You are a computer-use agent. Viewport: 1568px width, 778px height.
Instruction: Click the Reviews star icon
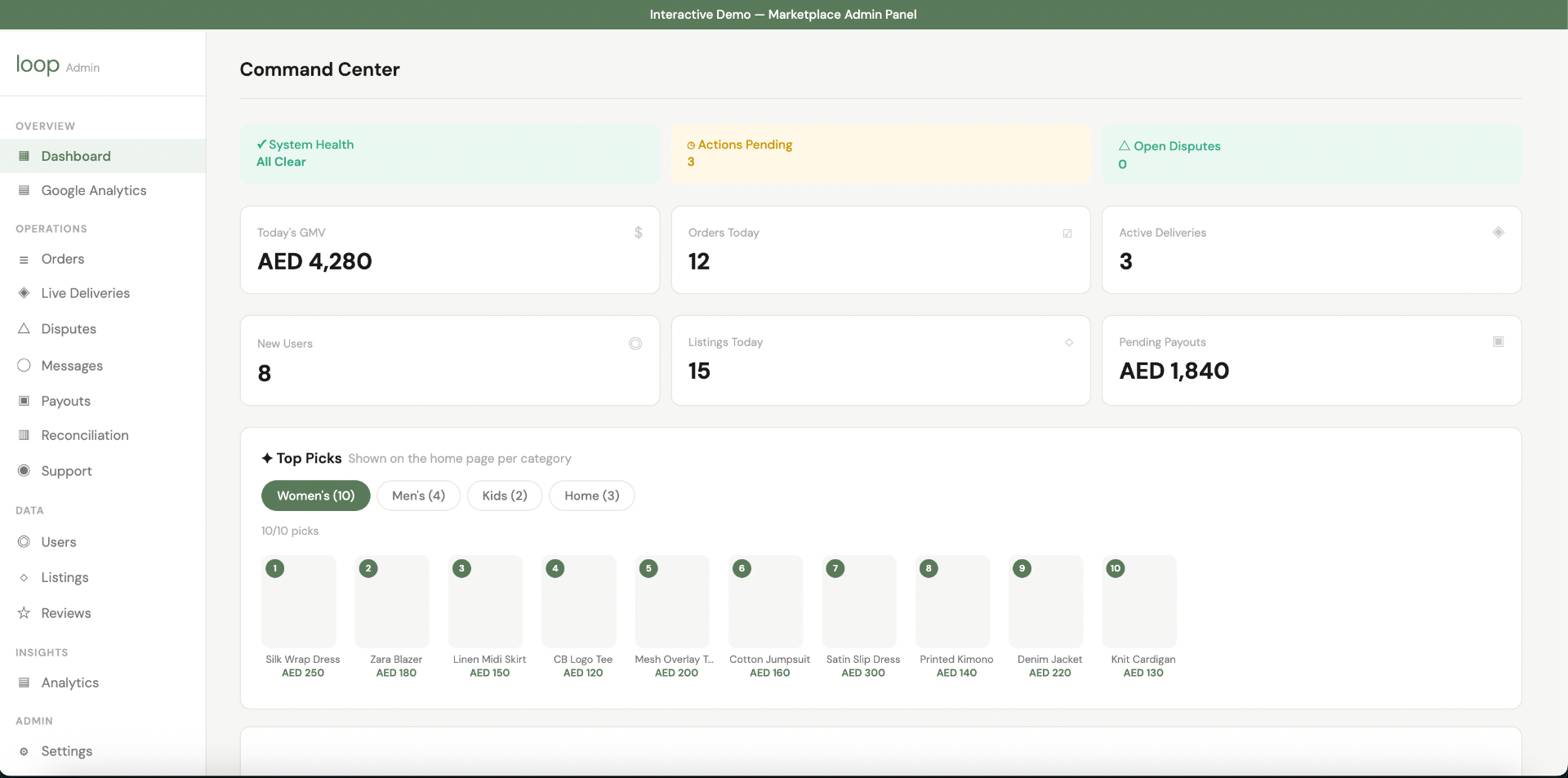coord(24,613)
